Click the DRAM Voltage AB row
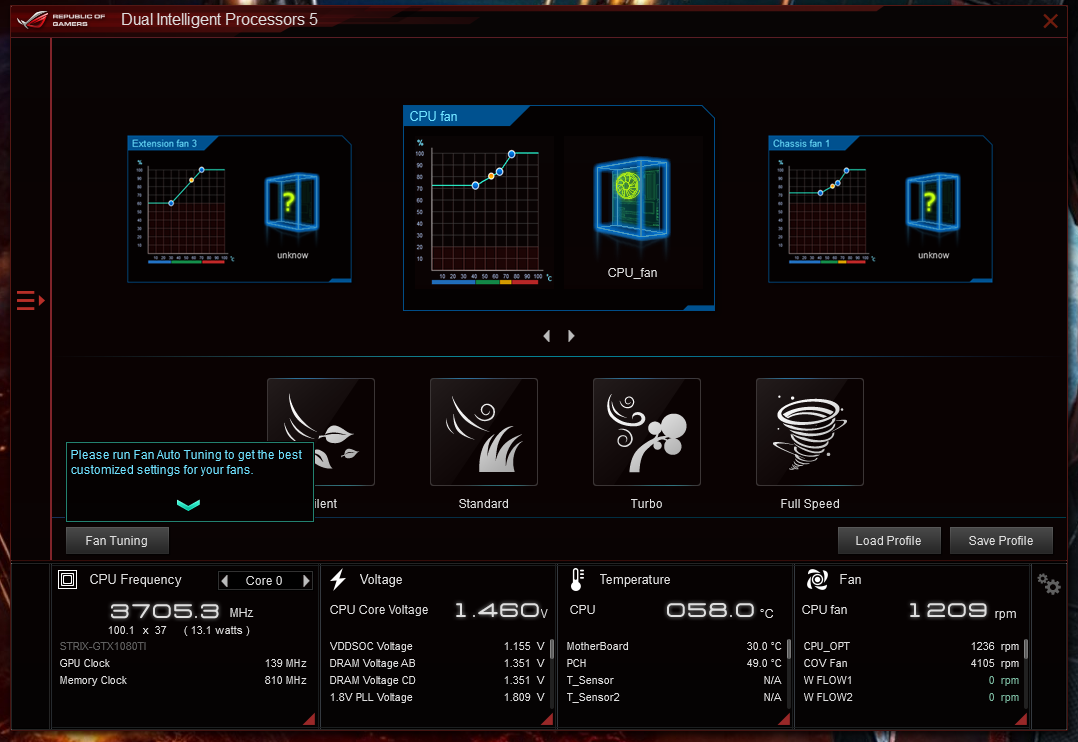This screenshot has width=1078, height=742. pos(437,664)
